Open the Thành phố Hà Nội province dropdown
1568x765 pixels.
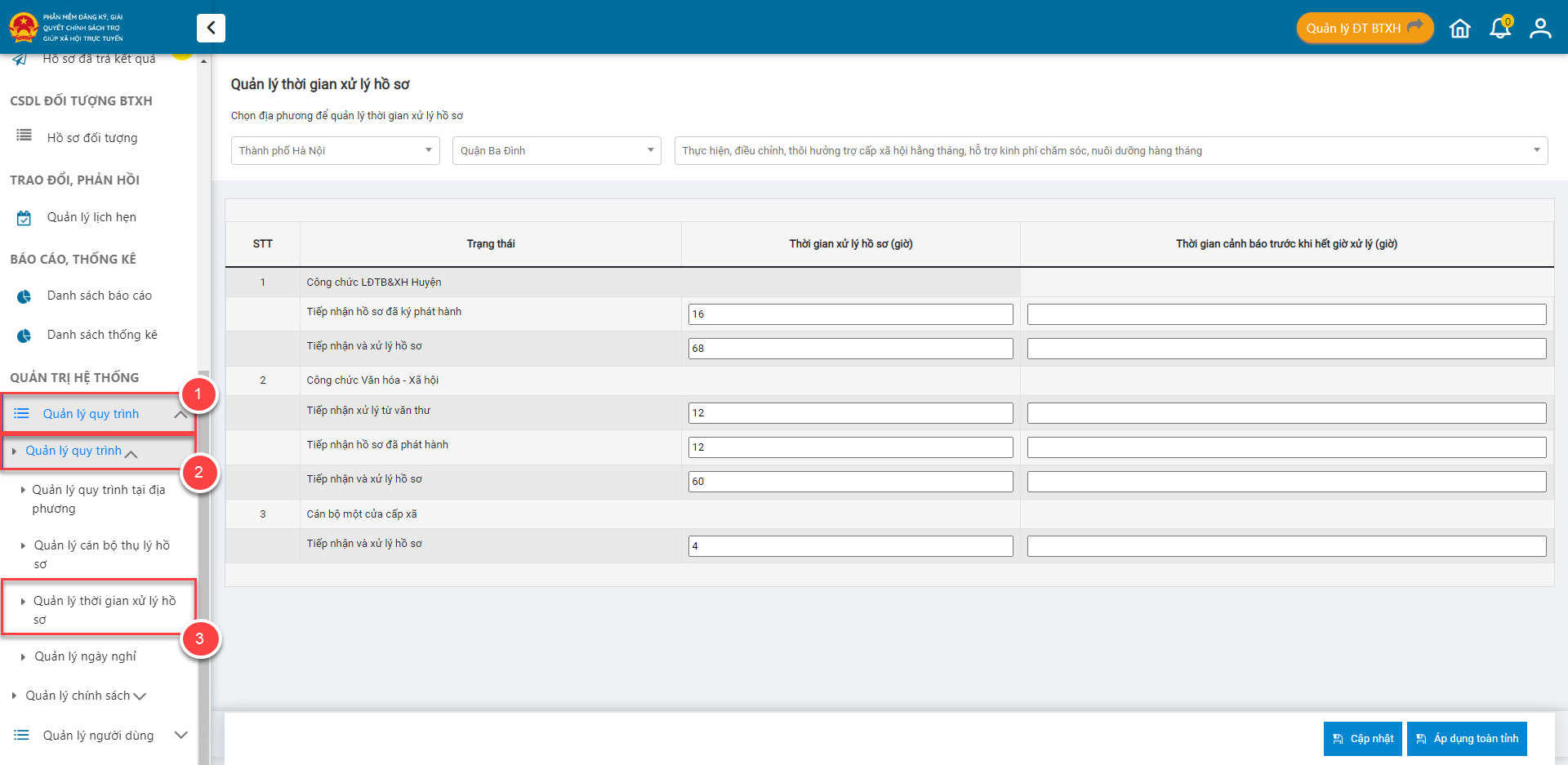335,151
